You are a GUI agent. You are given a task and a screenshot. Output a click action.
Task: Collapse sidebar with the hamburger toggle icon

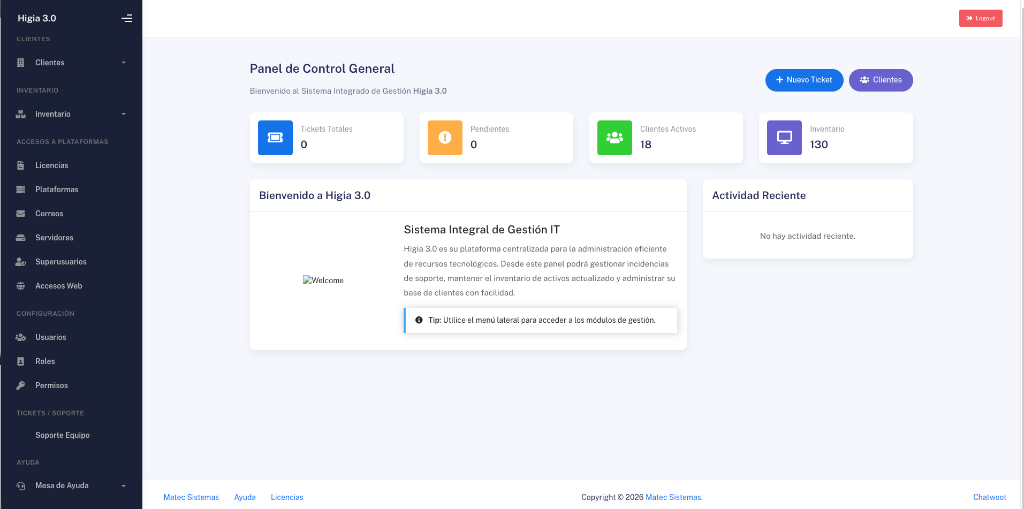[x=126, y=18]
